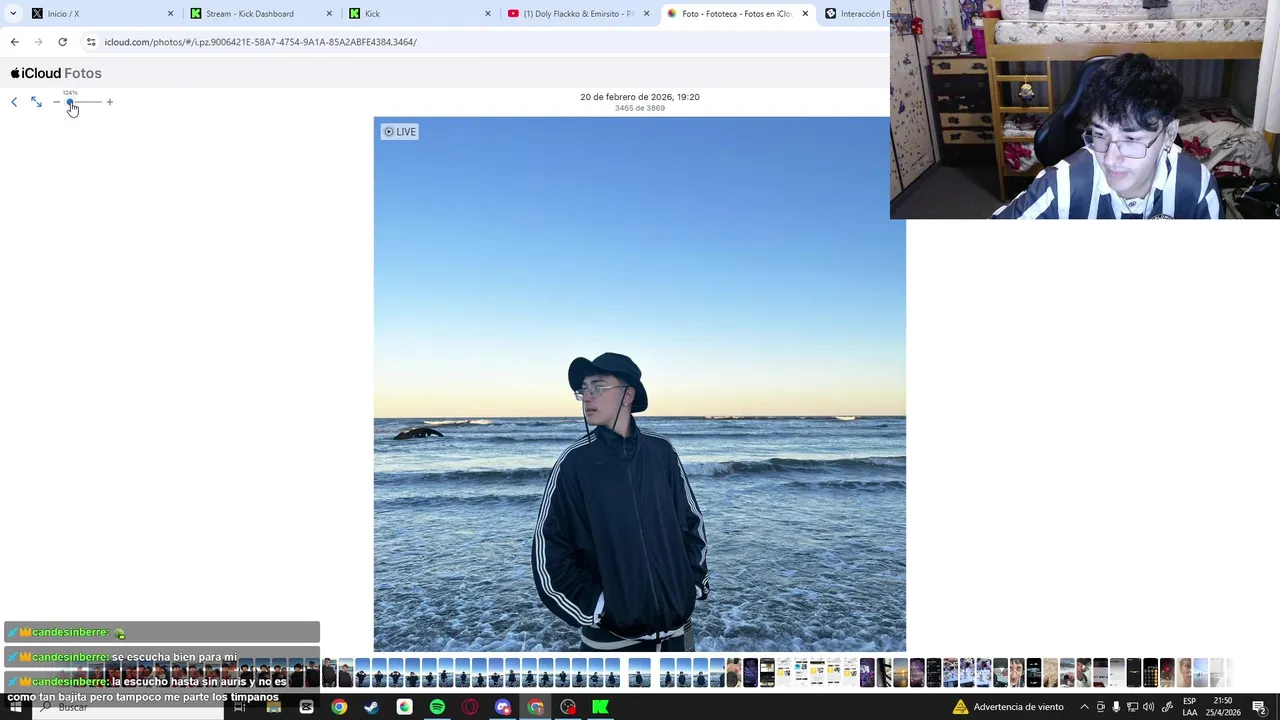
Task: Select the yellow sunset thumbnail in the filmstrip
Action: pos(900,673)
